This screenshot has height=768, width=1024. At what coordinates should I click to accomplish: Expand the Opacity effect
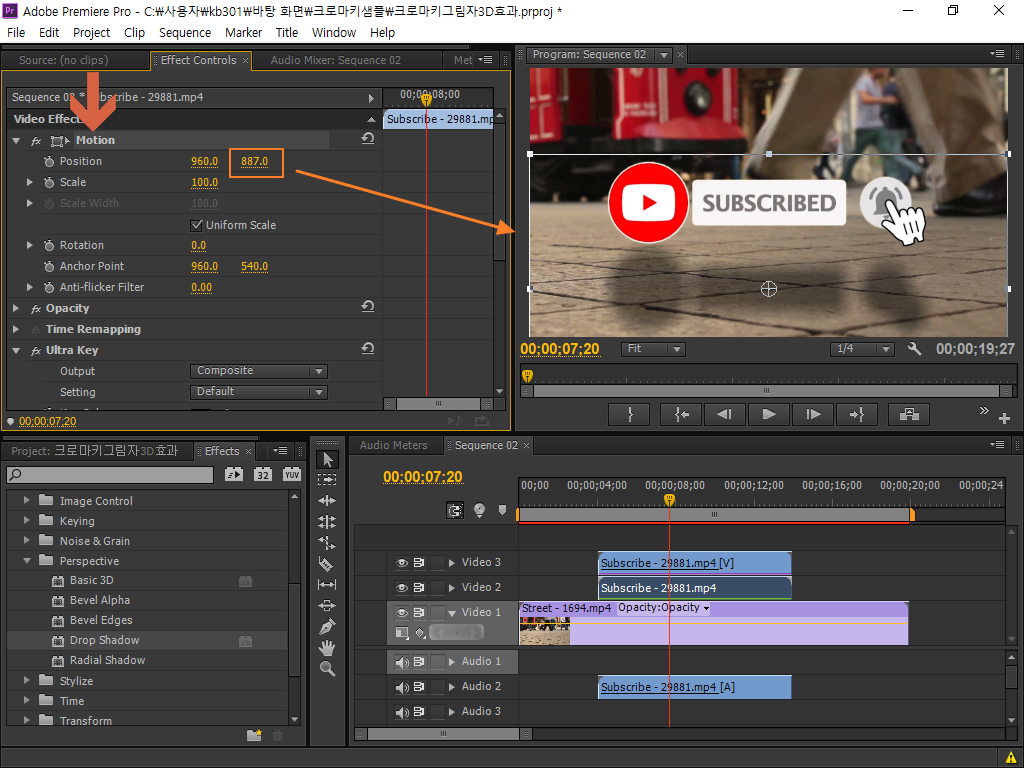(x=16, y=308)
